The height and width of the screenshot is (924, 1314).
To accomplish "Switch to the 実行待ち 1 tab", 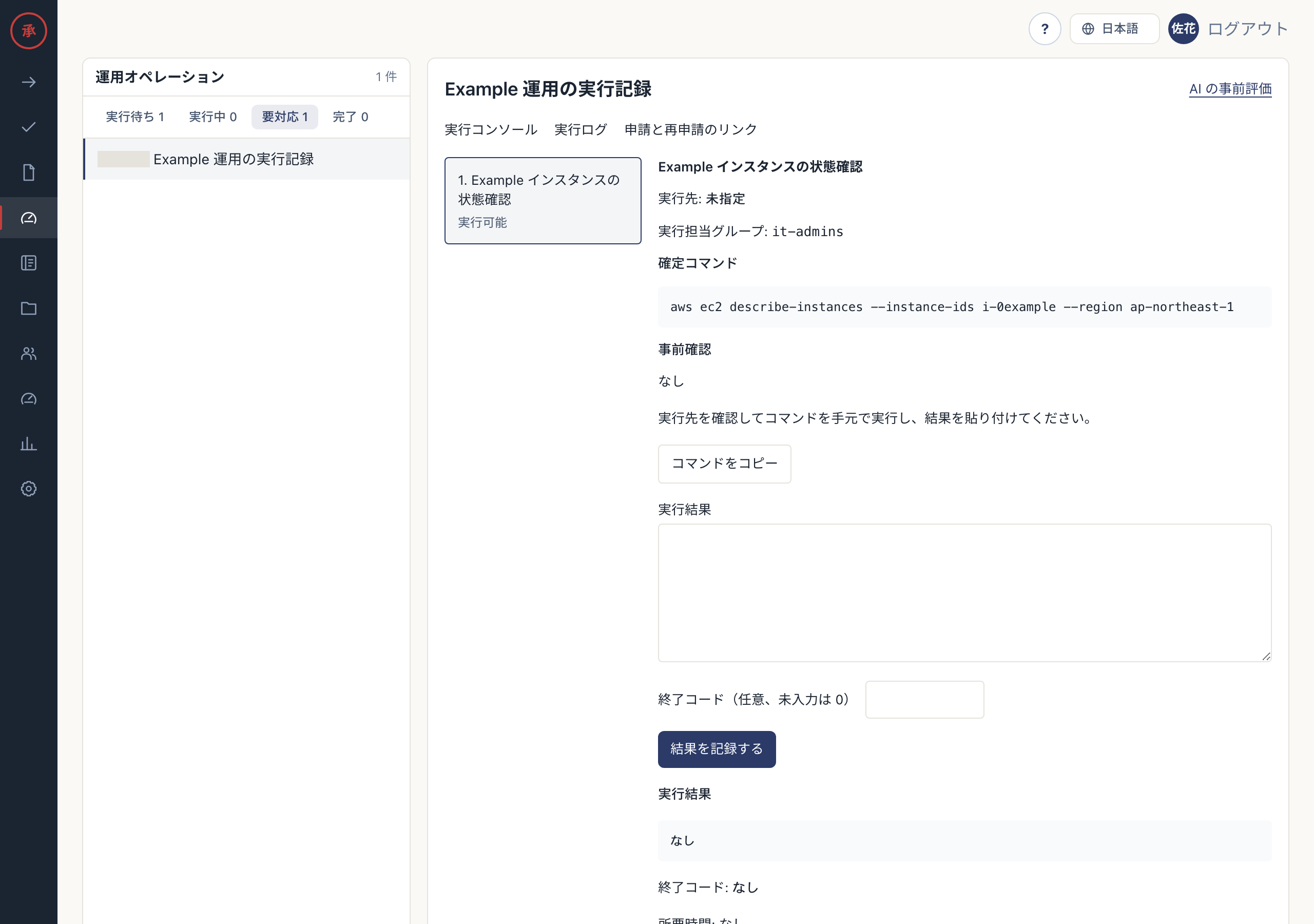I will pos(135,117).
